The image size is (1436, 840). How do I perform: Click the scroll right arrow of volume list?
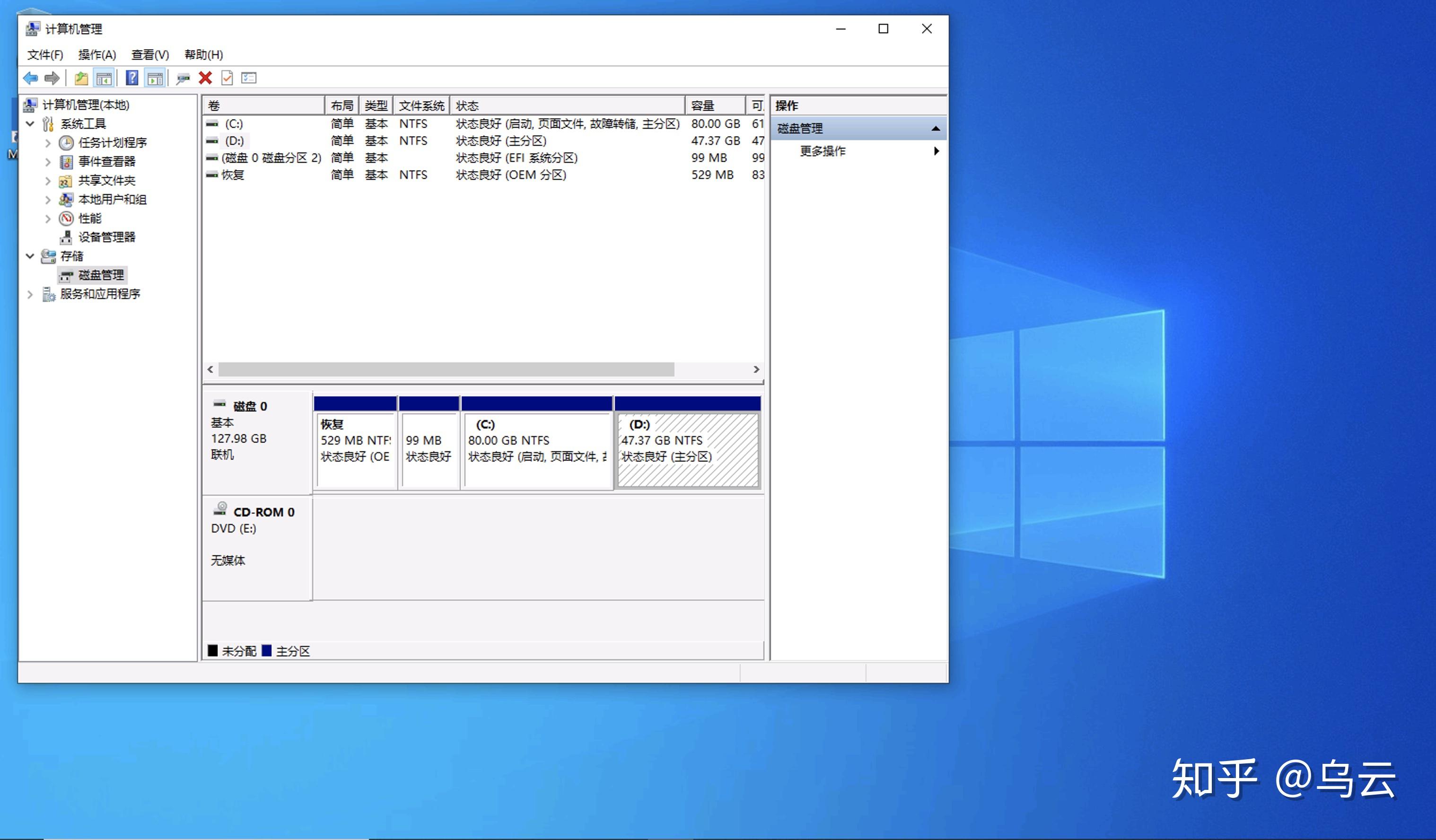point(756,369)
